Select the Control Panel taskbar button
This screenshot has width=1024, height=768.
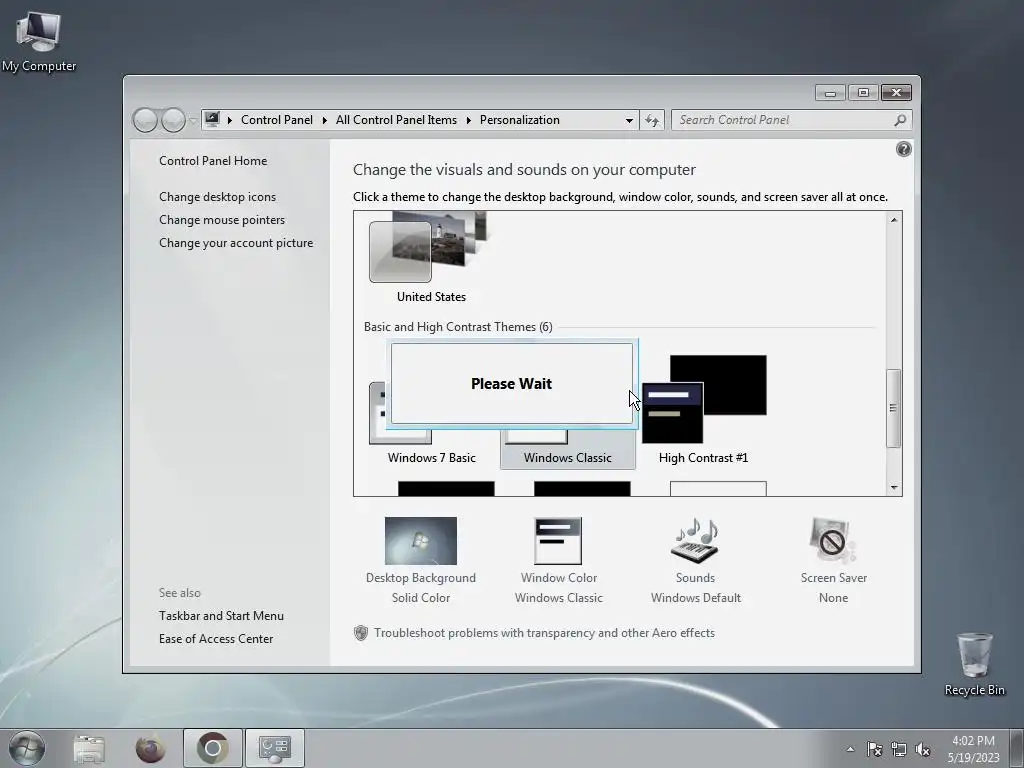274,748
